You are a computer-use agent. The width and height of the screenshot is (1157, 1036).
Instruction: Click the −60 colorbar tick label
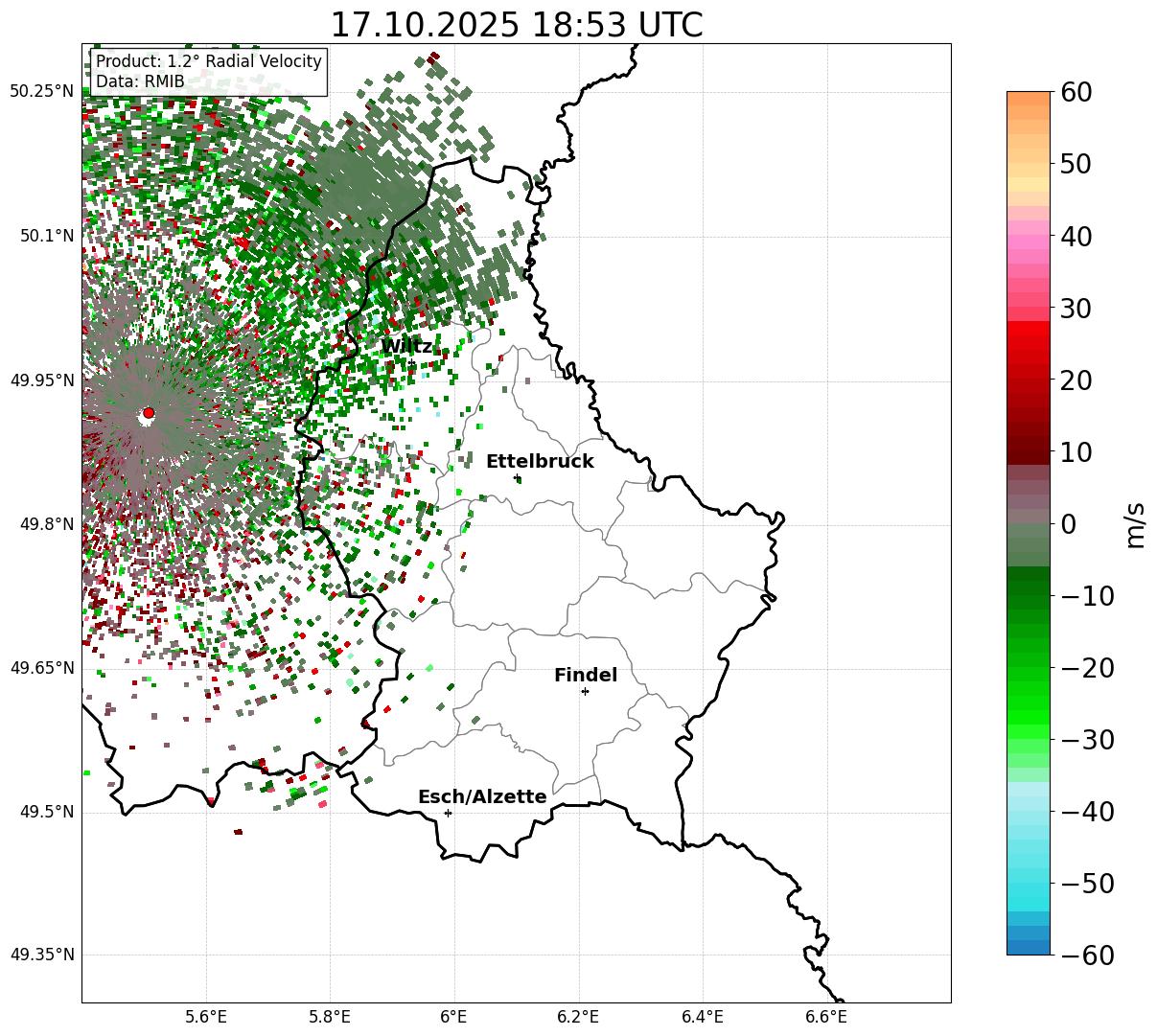tap(1087, 955)
